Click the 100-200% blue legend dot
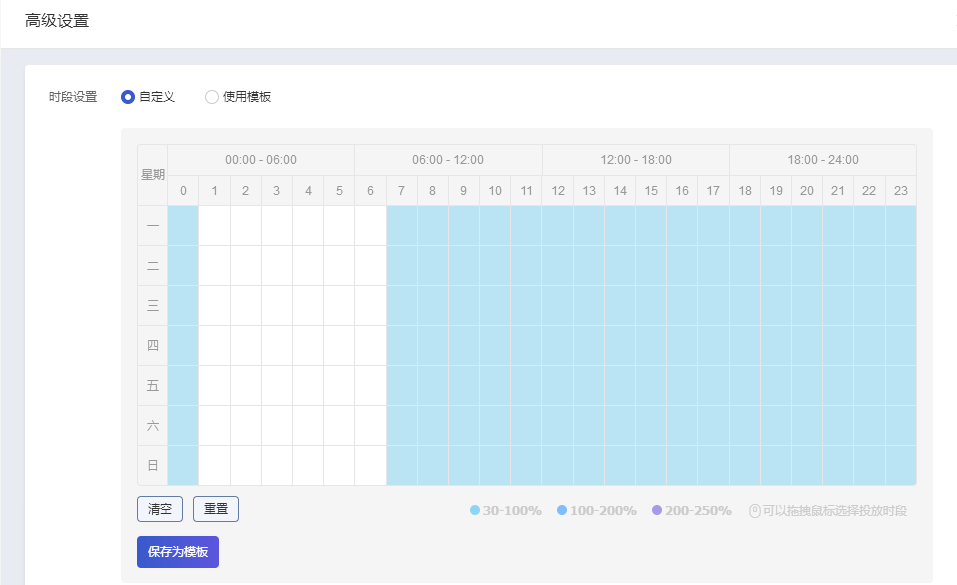The width and height of the screenshot is (957, 585). (x=562, y=510)
